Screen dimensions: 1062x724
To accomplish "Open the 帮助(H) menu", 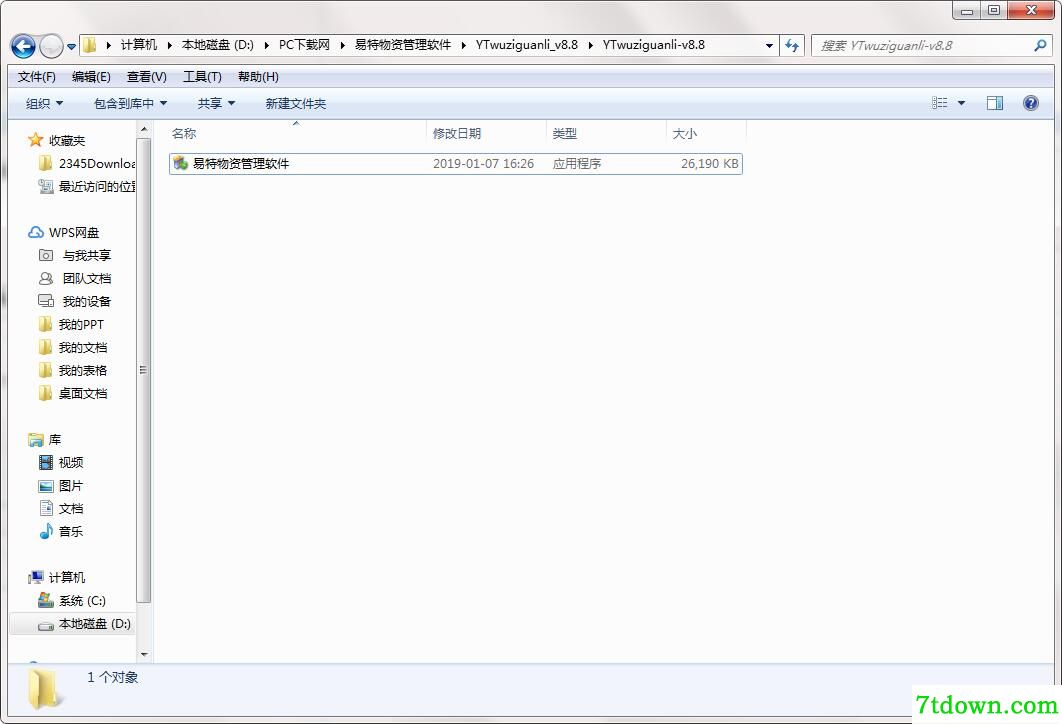I will pyautogui.click(x=258, y=77).
